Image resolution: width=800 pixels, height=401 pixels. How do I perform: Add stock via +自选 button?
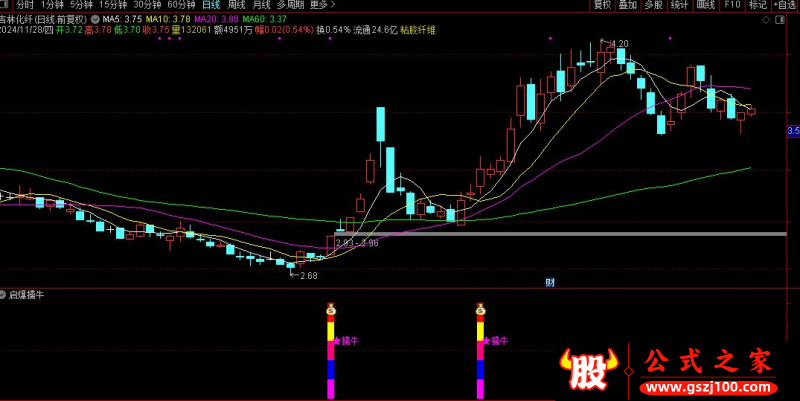(x=786, y=5)
